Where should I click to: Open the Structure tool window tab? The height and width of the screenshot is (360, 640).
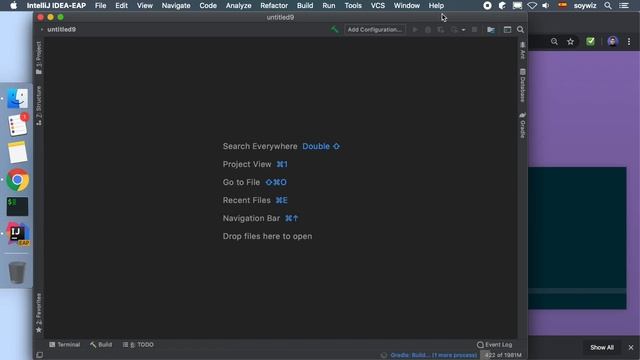click(39, 106)
